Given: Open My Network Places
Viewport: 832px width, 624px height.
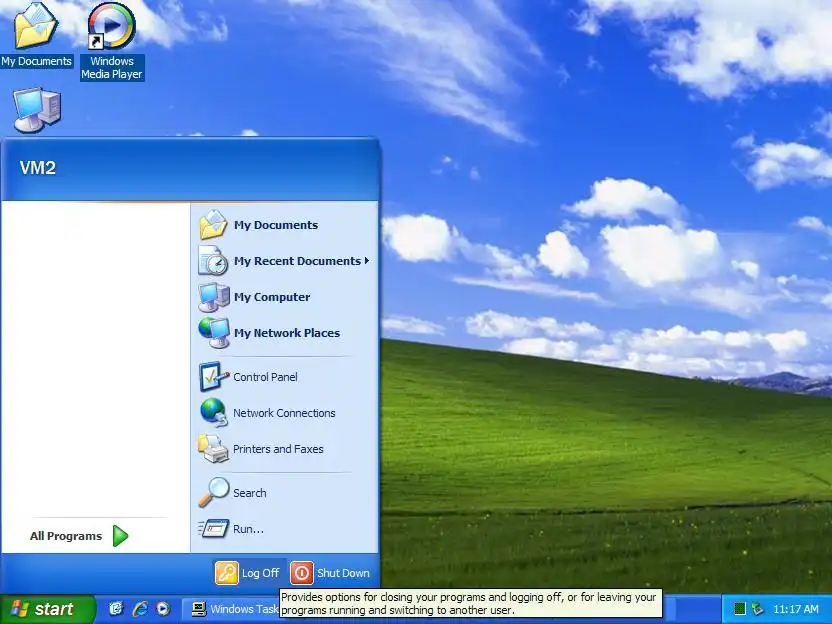Looking at the screenshot, I should click(x=285, y=333).
